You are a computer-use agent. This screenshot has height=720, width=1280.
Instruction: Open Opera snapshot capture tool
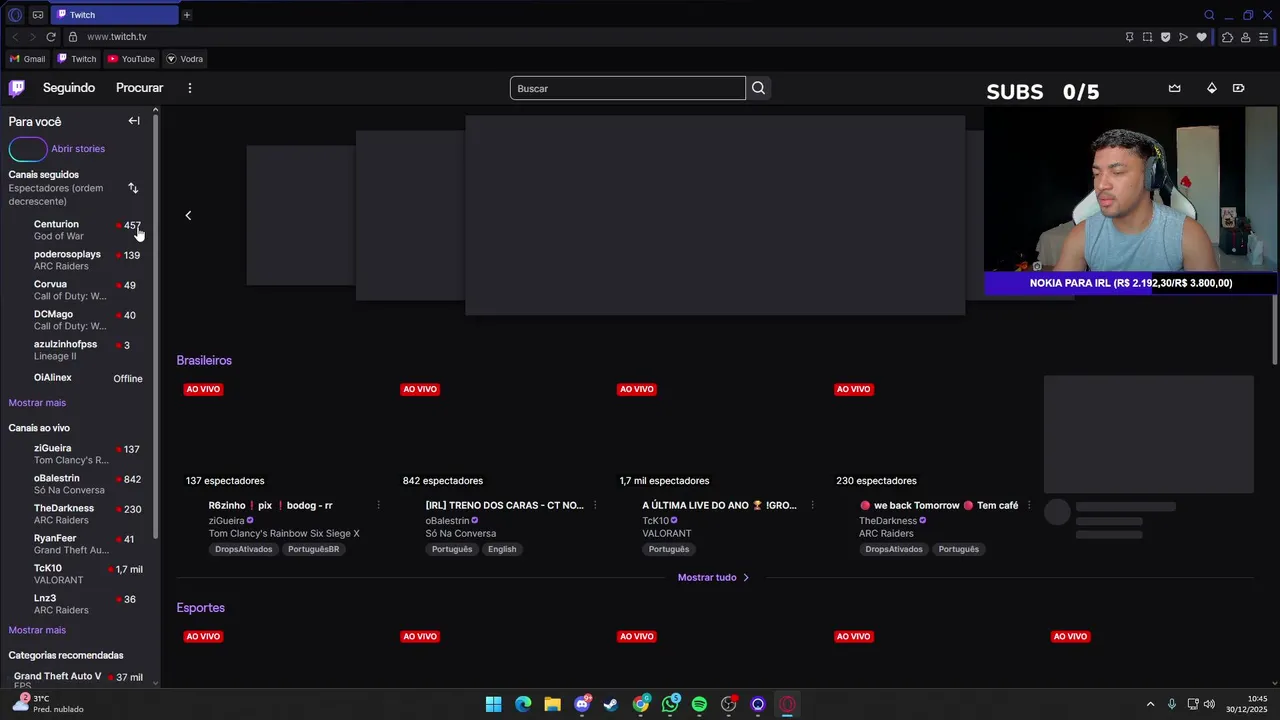pos(1147,37)
